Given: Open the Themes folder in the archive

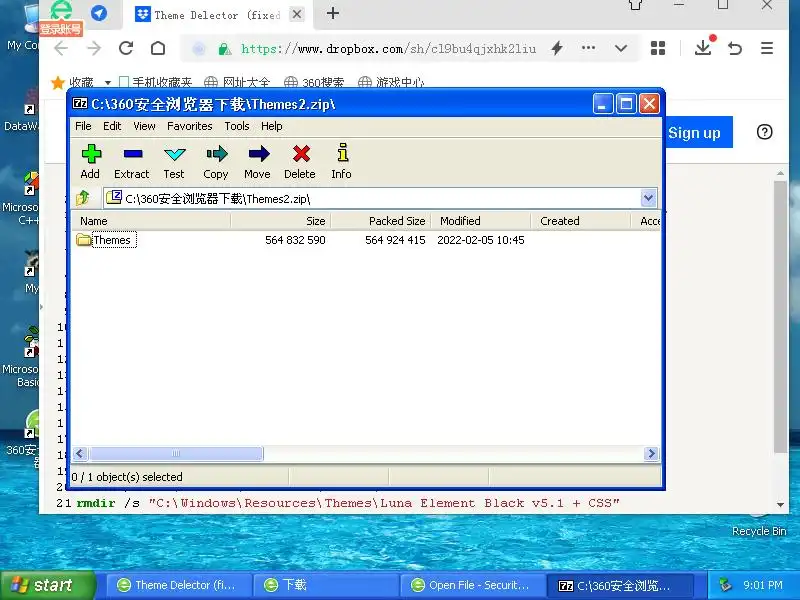Looking at the screenshot, I should [106, 240].
